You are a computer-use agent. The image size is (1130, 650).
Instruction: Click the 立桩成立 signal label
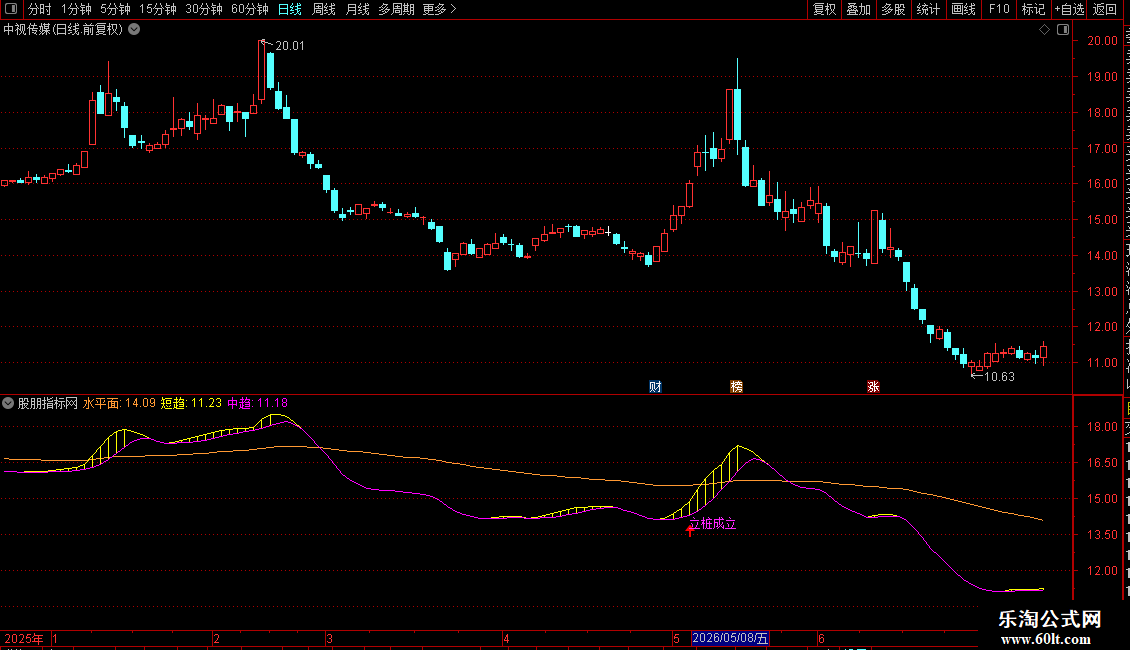713,524
